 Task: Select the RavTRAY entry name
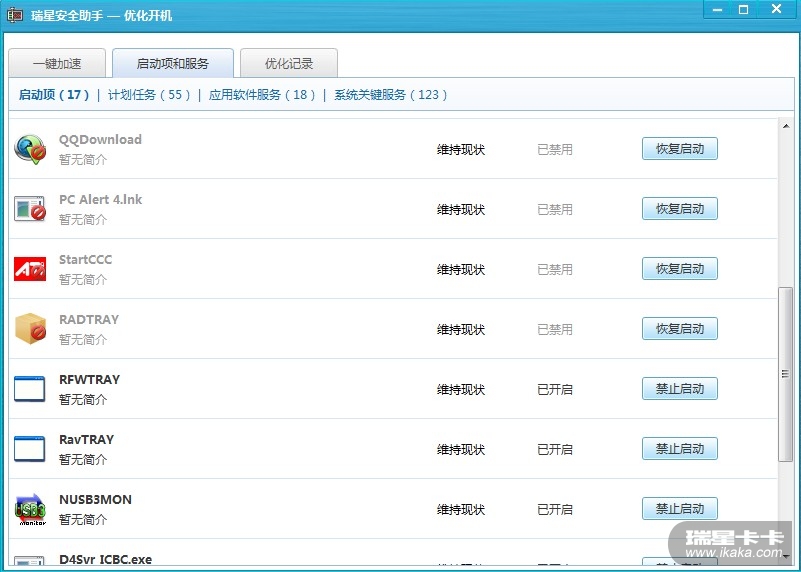click(x=86, y=439)
